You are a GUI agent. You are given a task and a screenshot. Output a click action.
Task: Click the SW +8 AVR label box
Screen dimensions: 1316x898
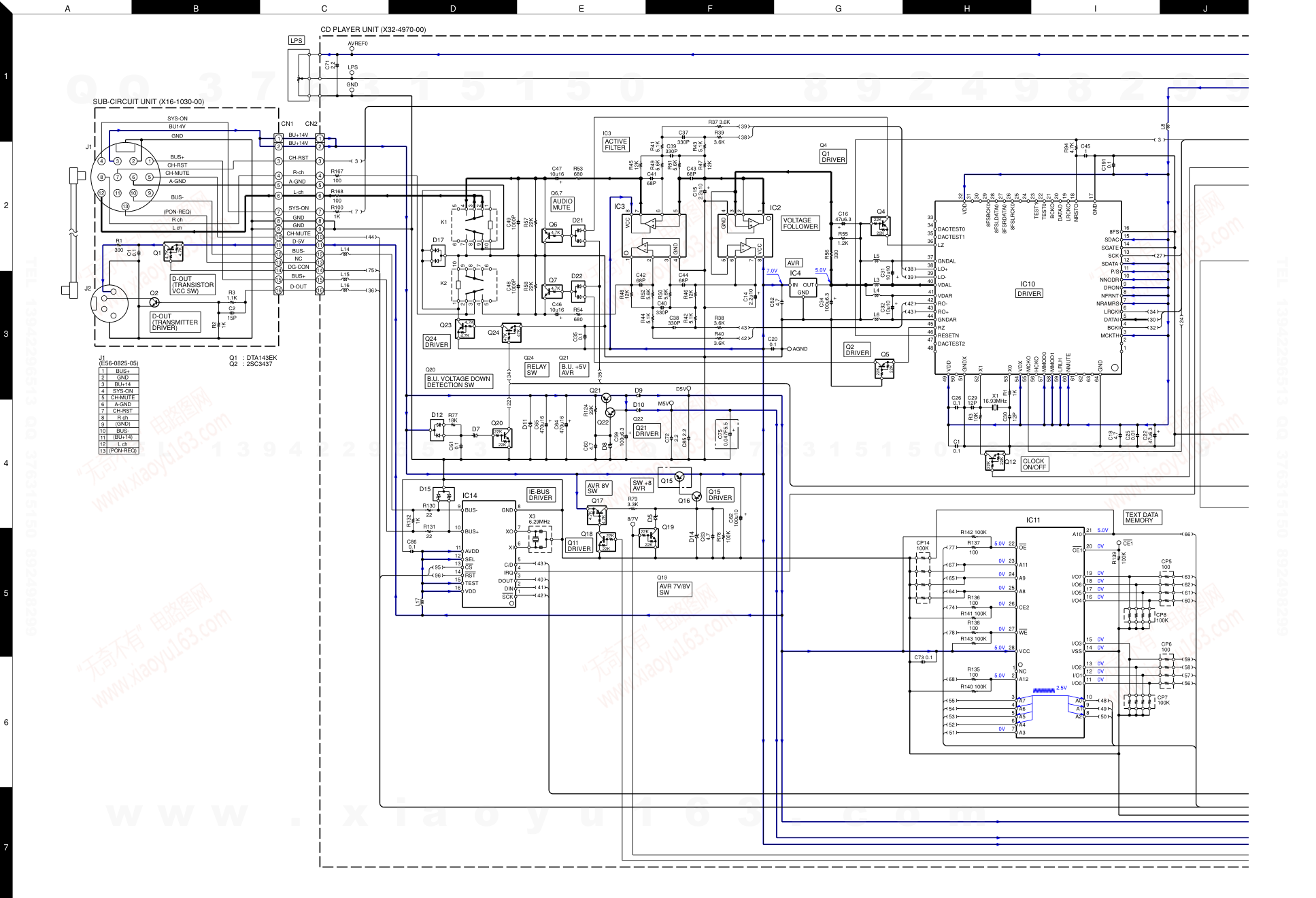pyautogui.click(x=642, y=486)
